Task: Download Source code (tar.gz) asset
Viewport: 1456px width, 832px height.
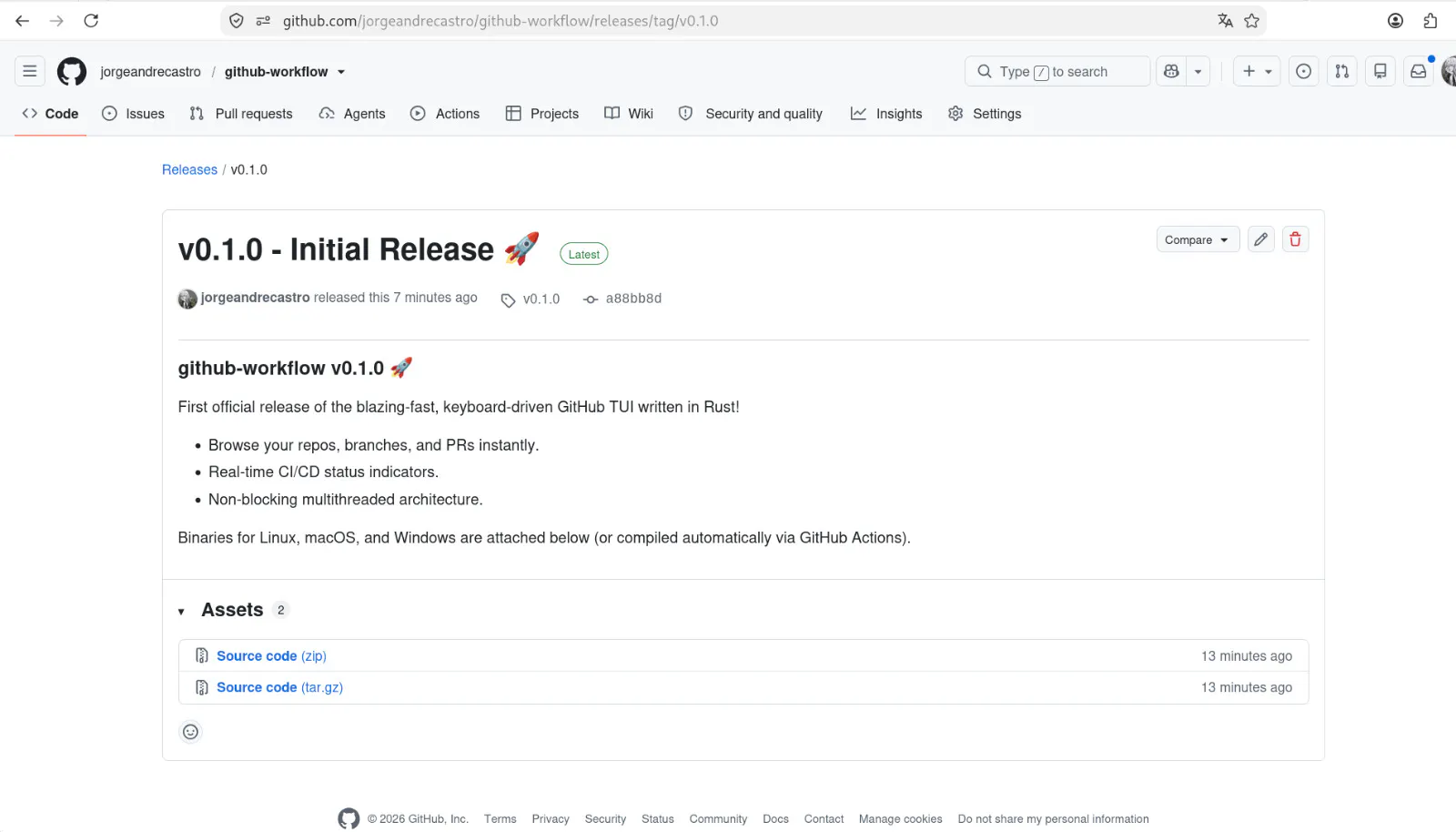Action: 279,687
